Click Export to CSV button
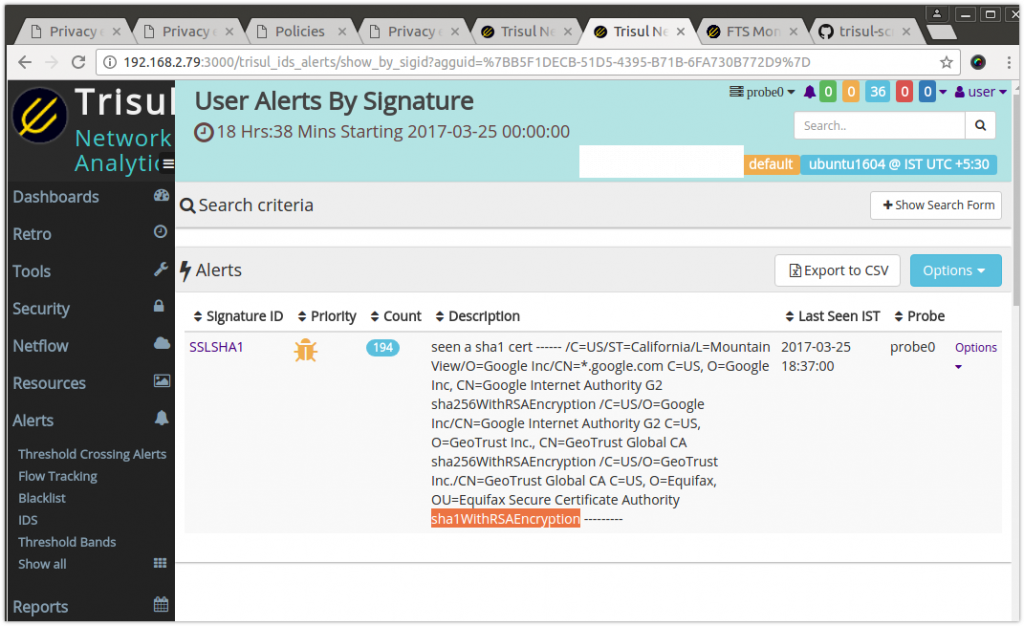The width and height of the screenshot is (1024, 626). tap(838, 270)
